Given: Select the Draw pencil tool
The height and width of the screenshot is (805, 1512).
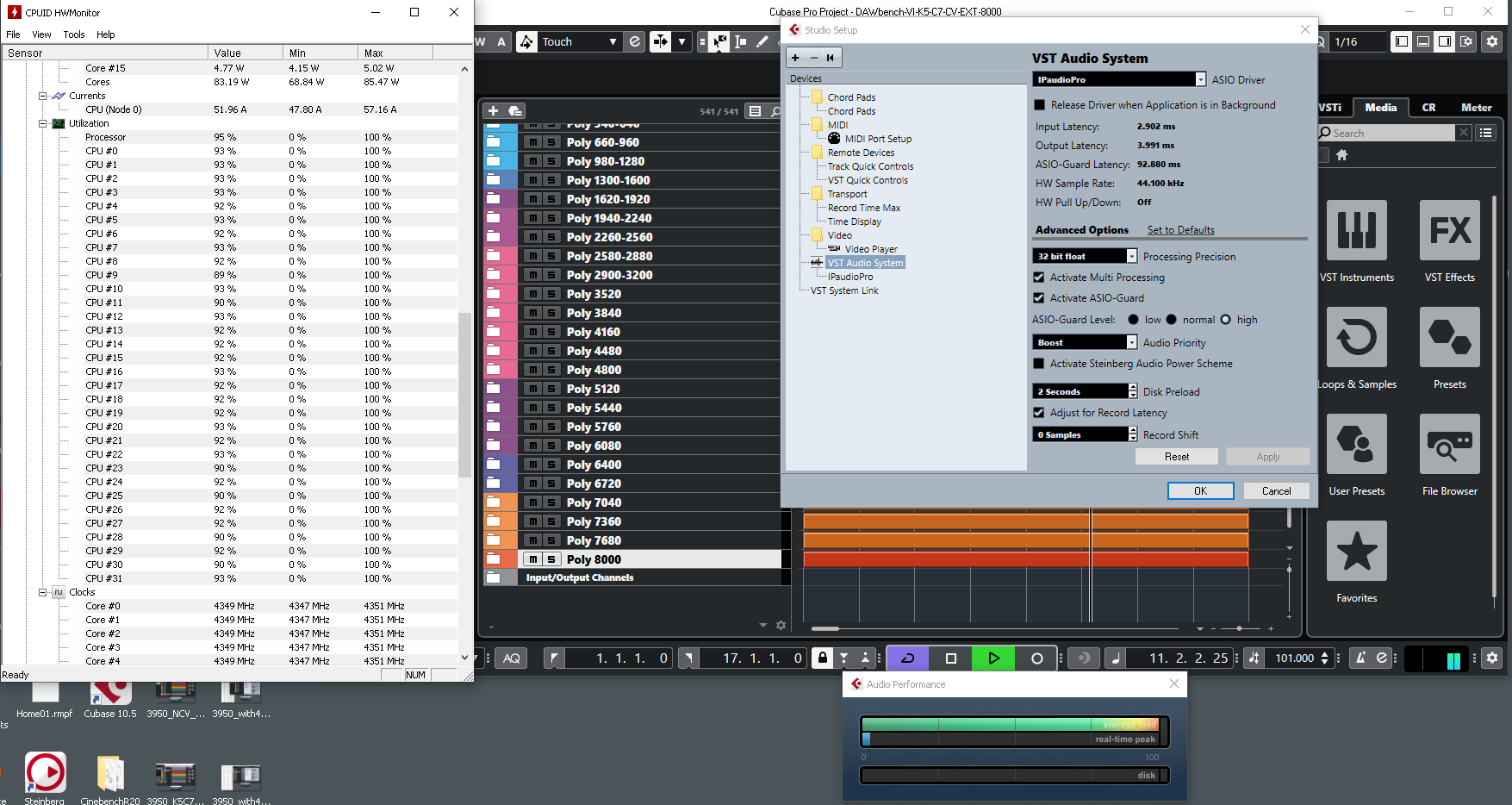Looking at the screenshot, I should point(762,41).
